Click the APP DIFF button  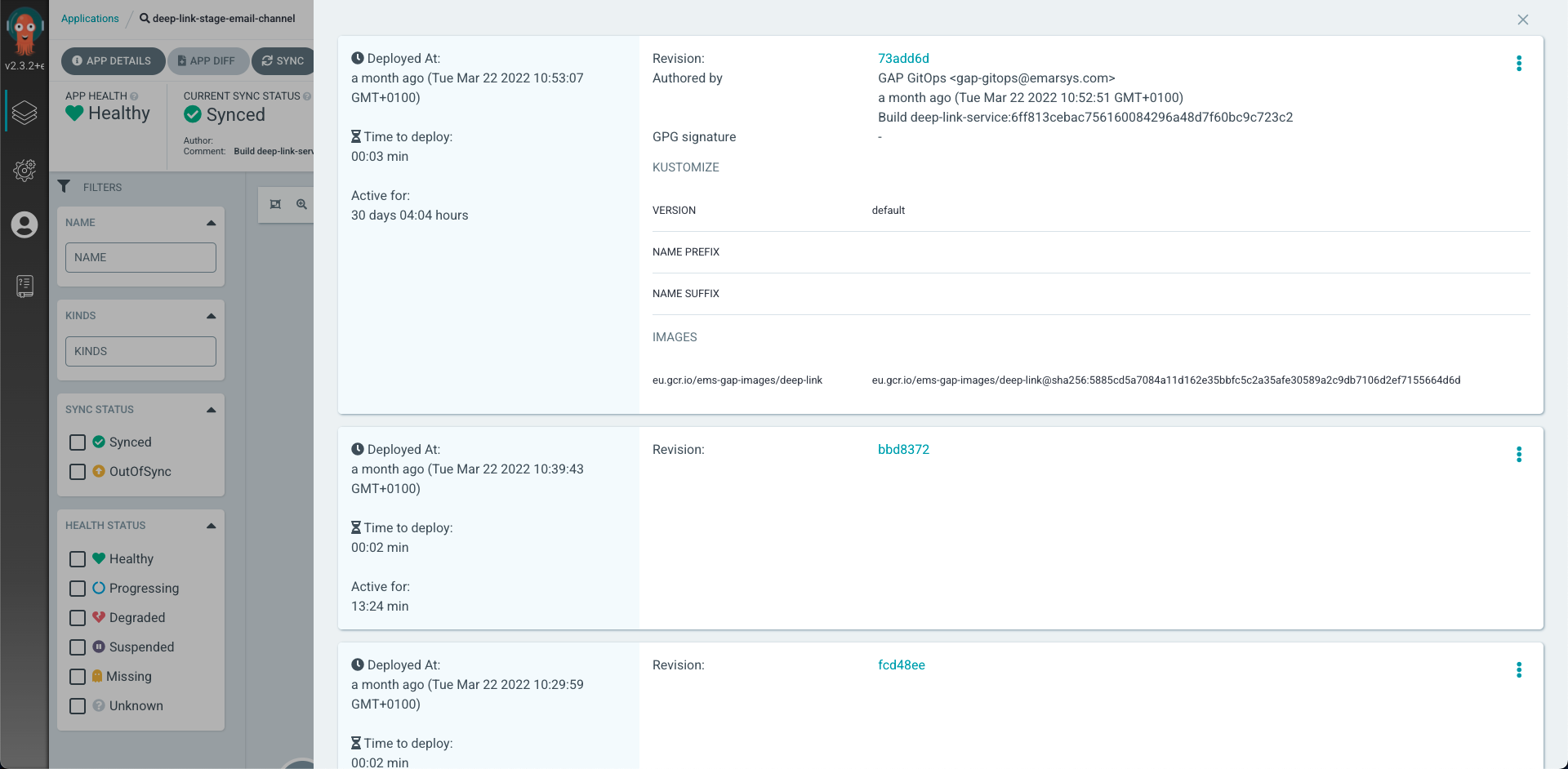click(x=207, y=60)
